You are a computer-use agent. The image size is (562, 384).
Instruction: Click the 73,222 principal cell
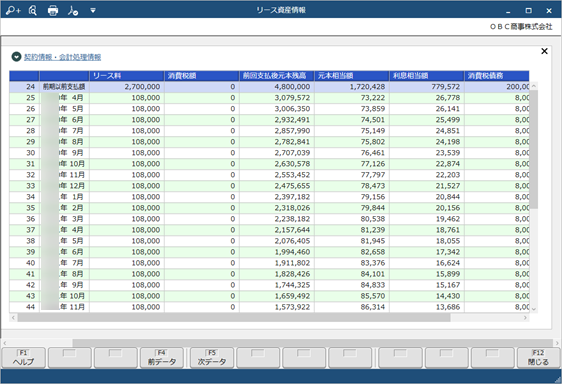pyautogui.click(x=352, y=98)
